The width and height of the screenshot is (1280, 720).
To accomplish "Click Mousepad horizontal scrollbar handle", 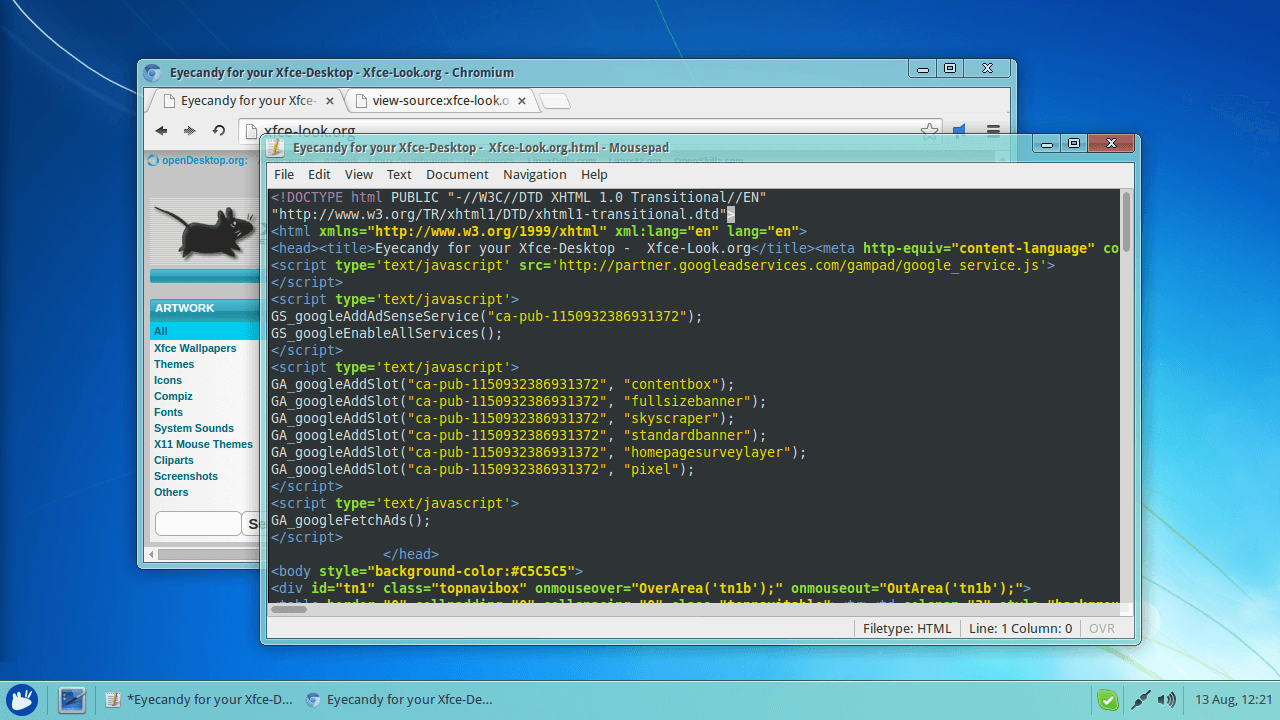I will pyautogui.click(x=289, y=609).
